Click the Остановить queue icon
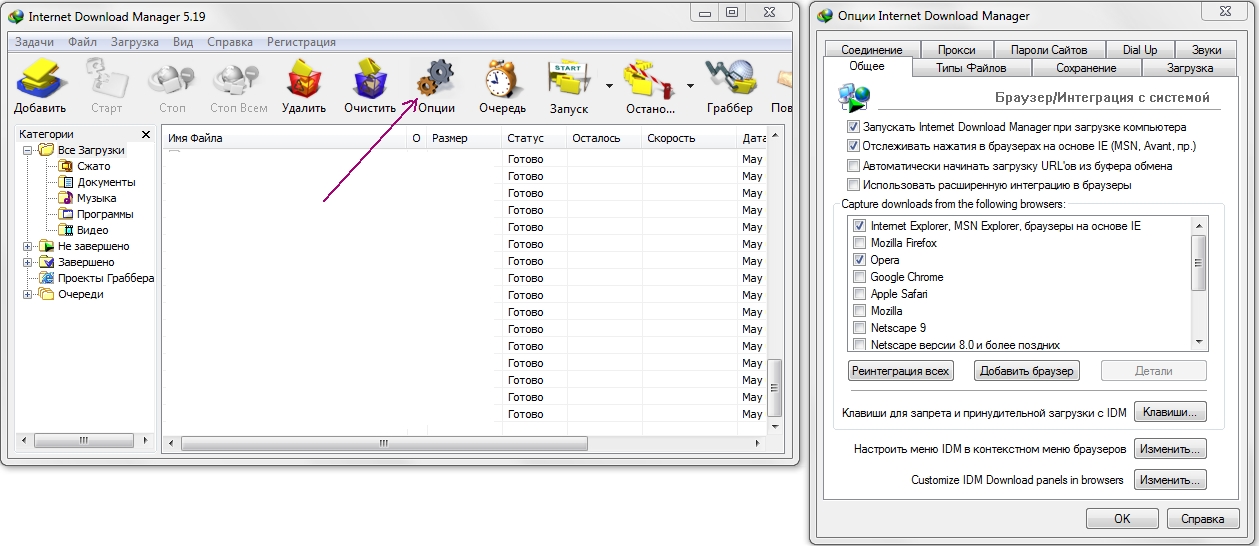1259x546 pixels. [x=648, y=78]
